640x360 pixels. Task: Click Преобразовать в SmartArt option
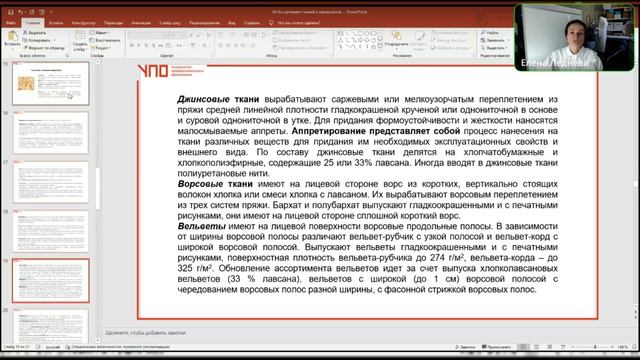tap(300, 48)
